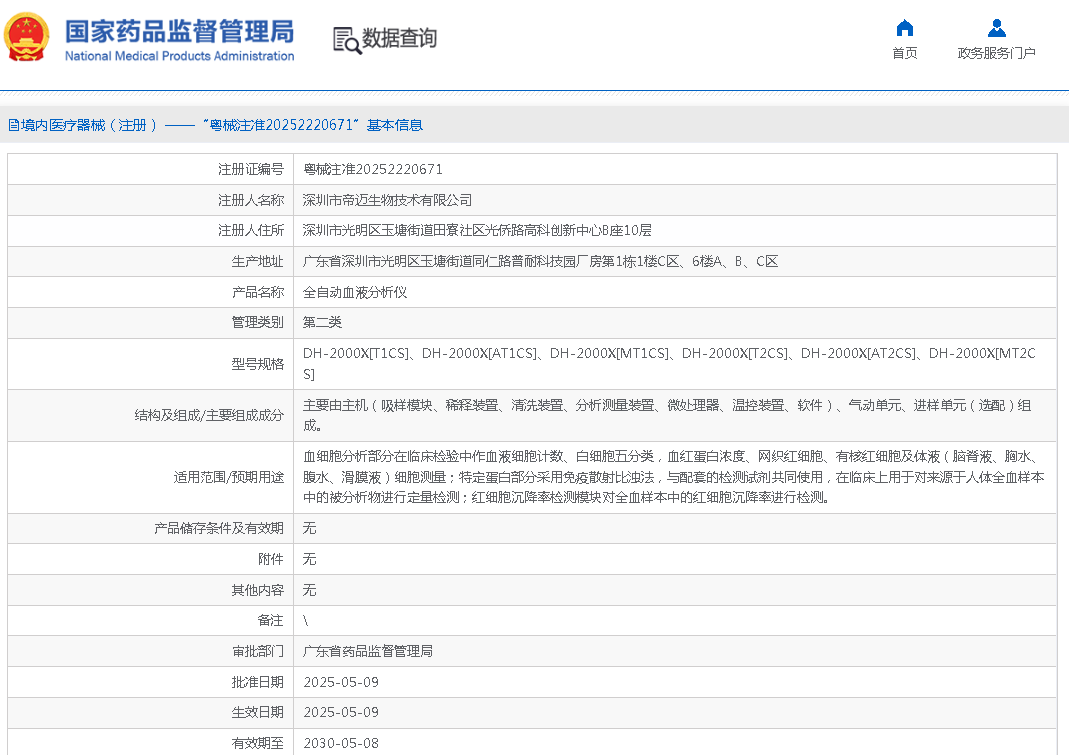Click the 国家药品监督管理局 title

180,31
